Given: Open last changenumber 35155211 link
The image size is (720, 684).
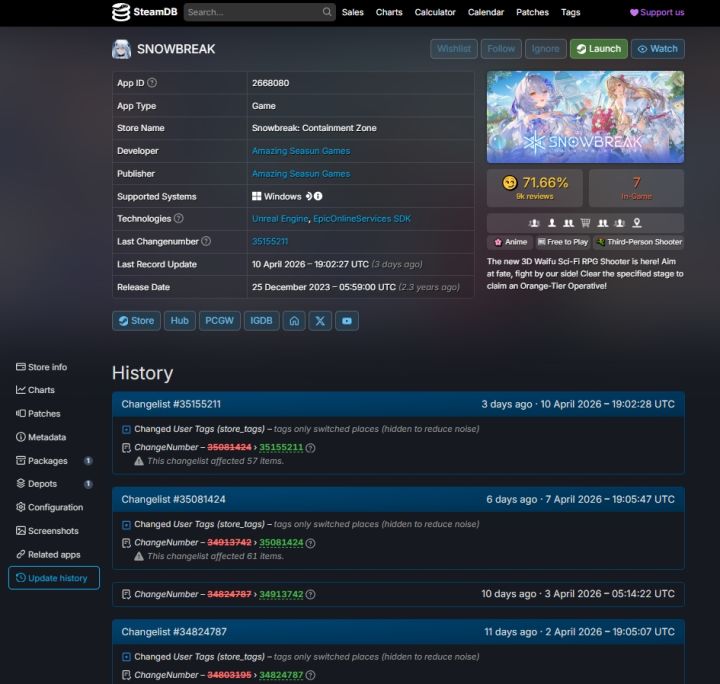Looking at the screenshot, I should coord(270,241).
